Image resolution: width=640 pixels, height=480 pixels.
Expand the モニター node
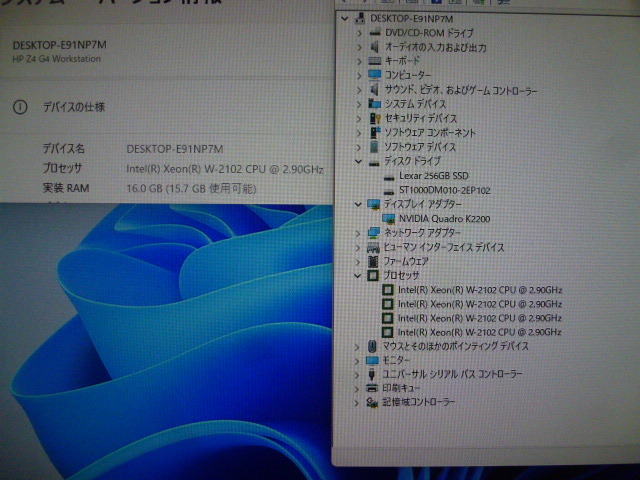(x=357, y=361)
